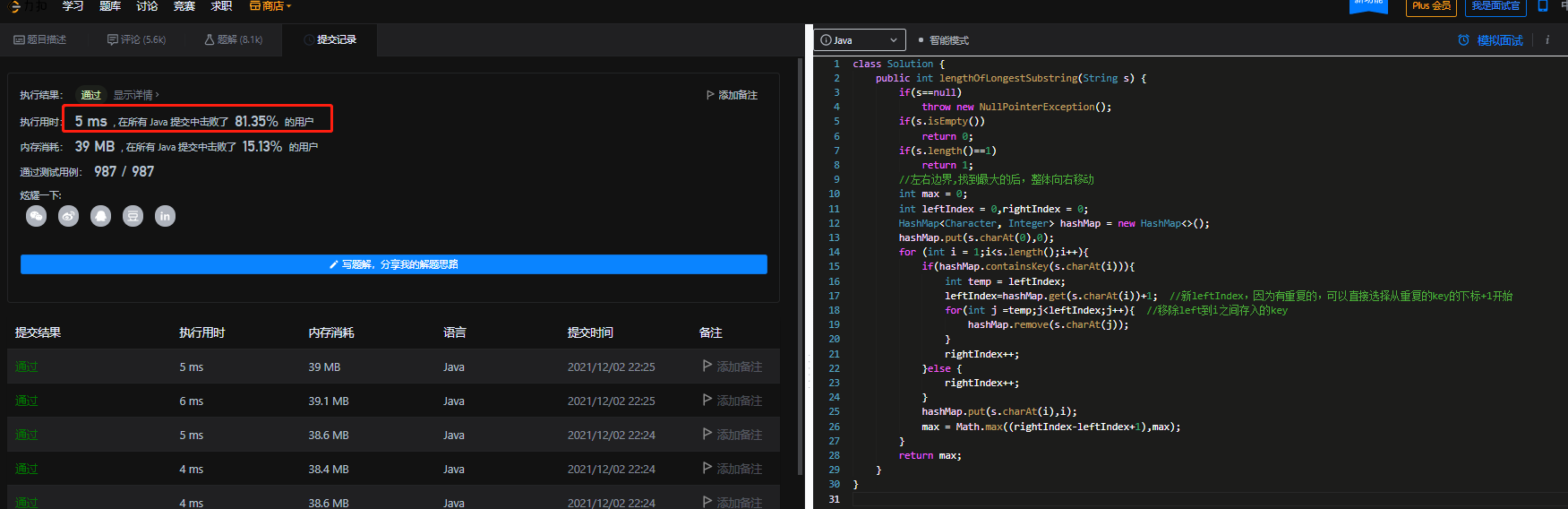
Task: Open the 题目描述 tab
Action: tap(40, 39)
